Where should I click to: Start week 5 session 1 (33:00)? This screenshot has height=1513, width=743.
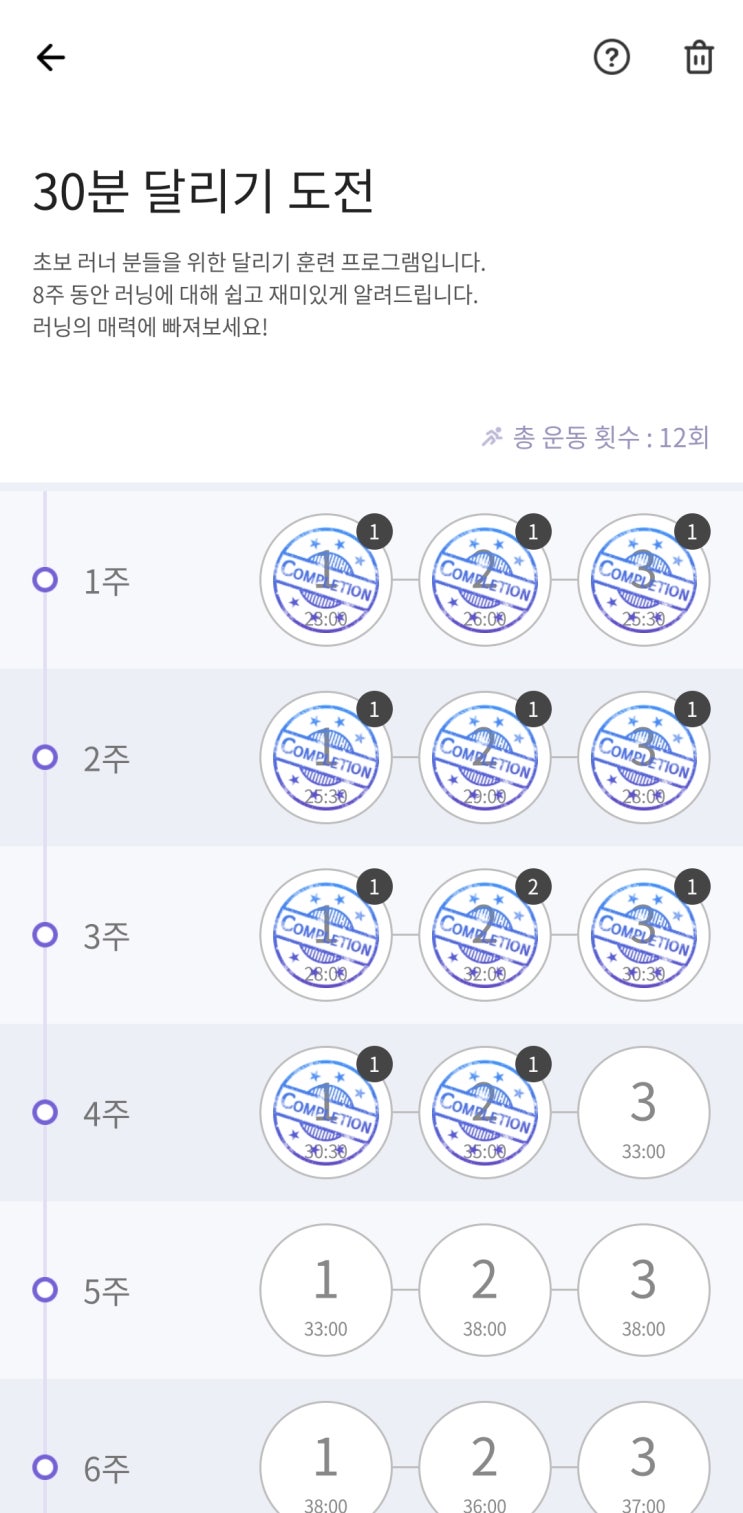tap(326, 1290)
